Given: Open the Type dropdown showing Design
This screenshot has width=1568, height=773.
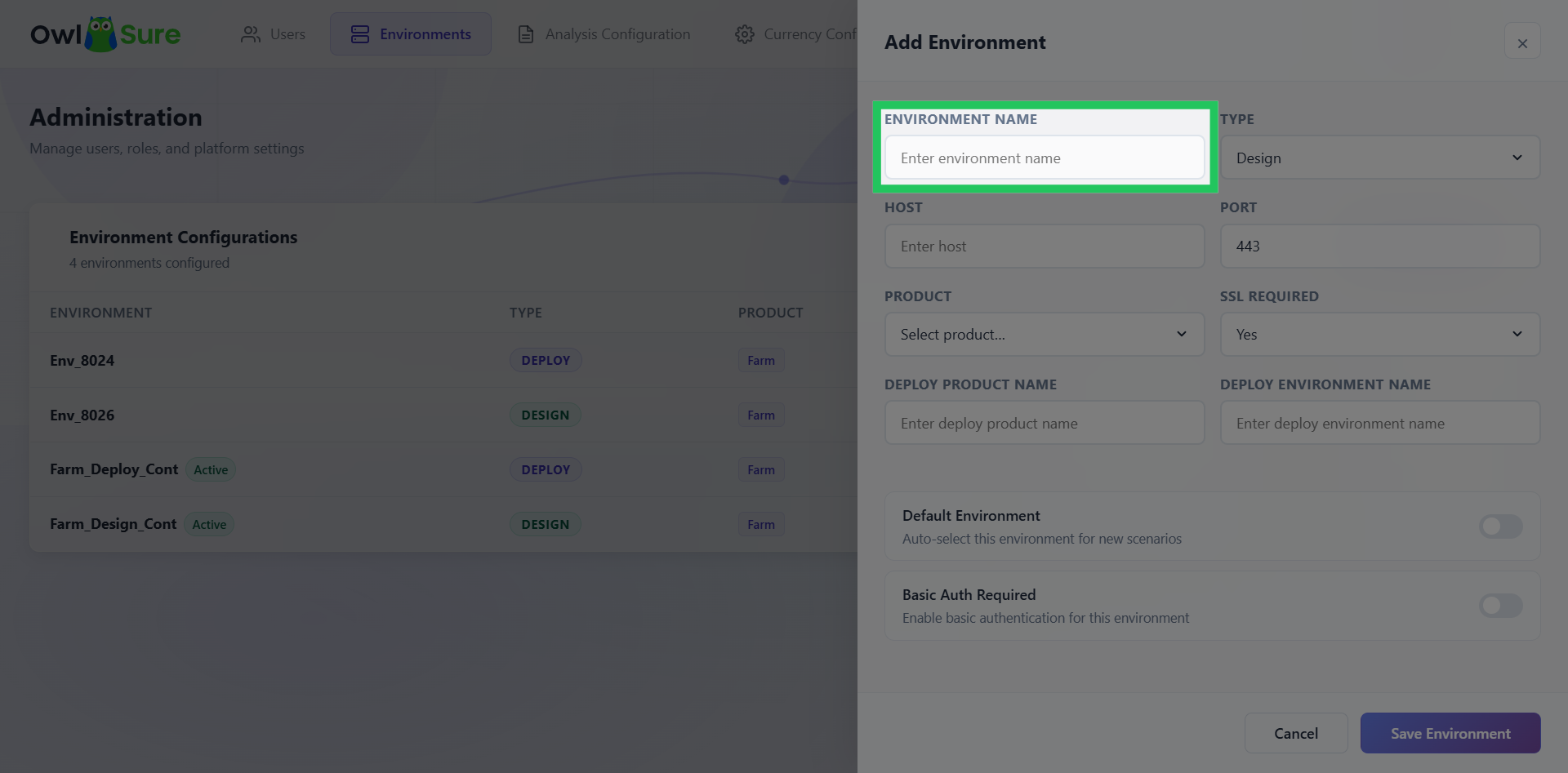Looking at the screenshot, I should tap(1380, 158).
